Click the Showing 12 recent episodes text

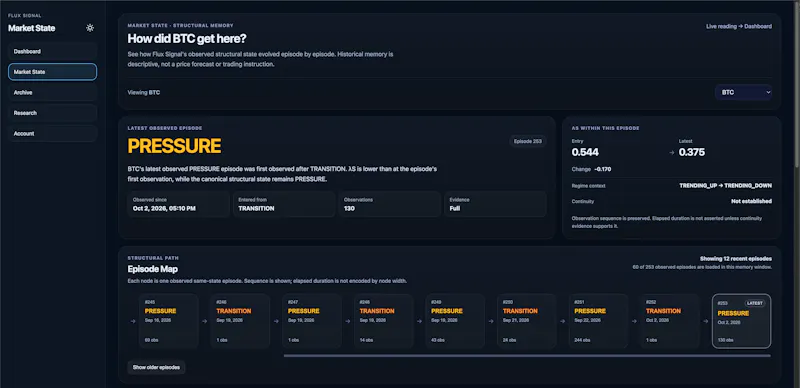click(x=736, y=259)
